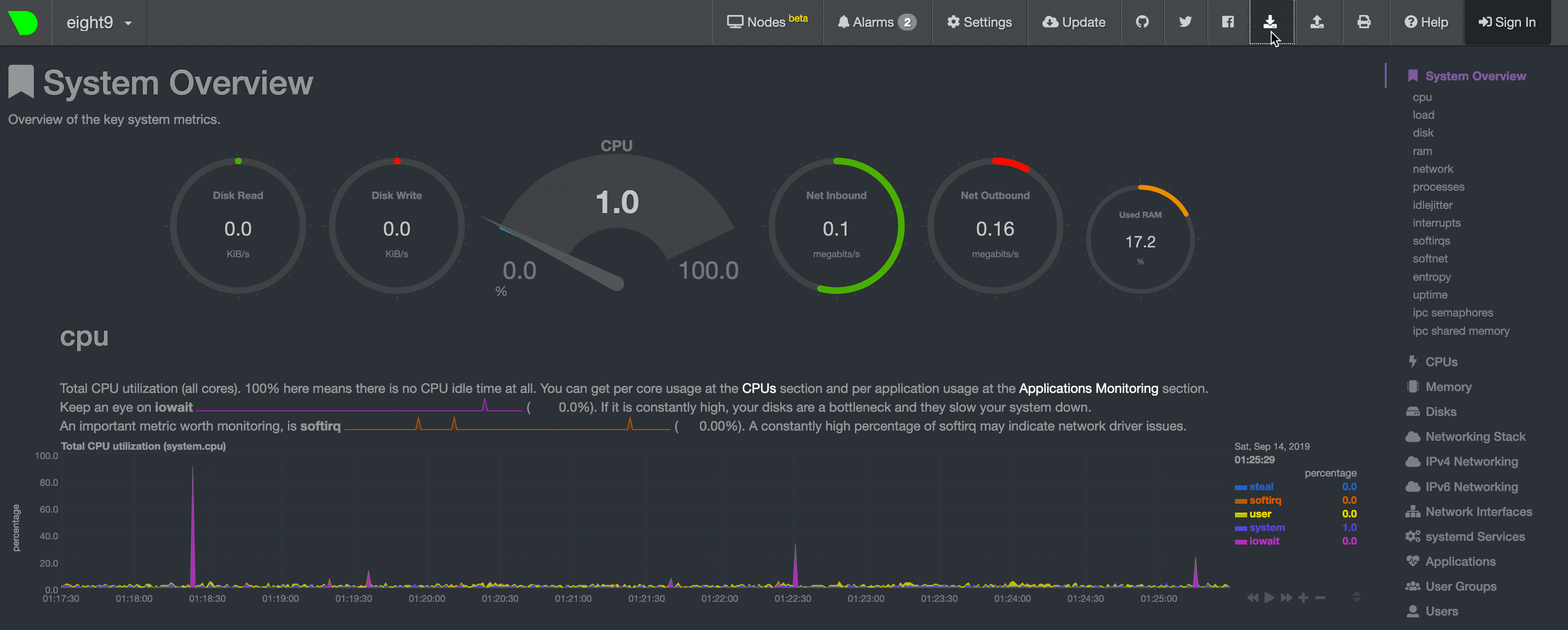The image size is (1568, 630).
Task: Click the Settings gear icon
Action: (979, 22)
